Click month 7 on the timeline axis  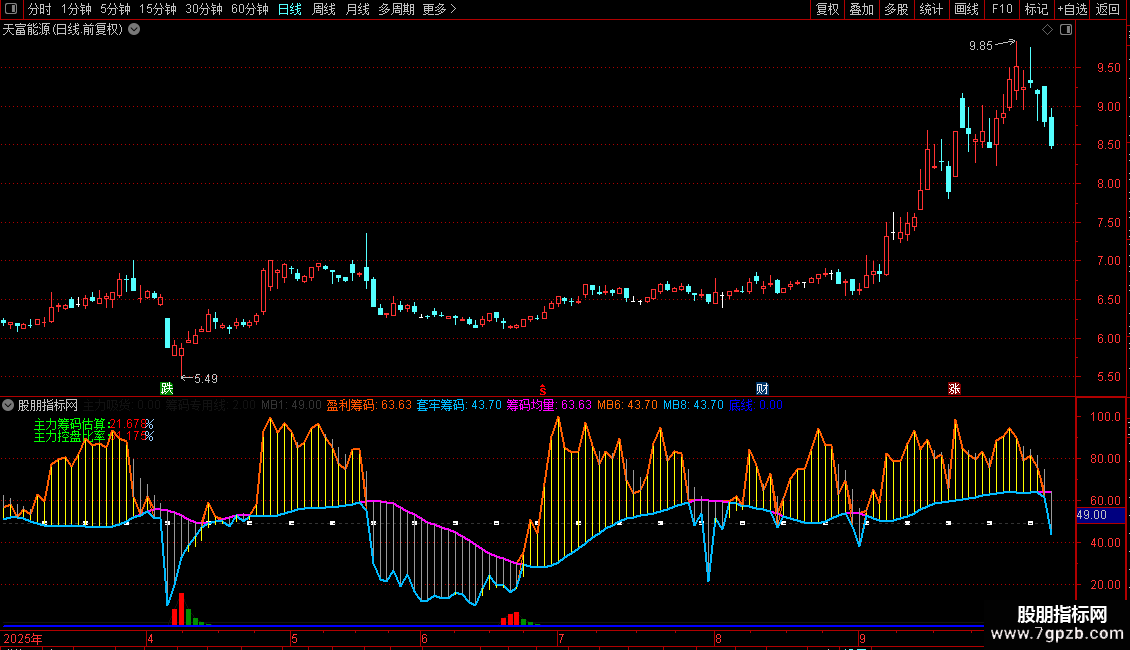coord(561,638)
